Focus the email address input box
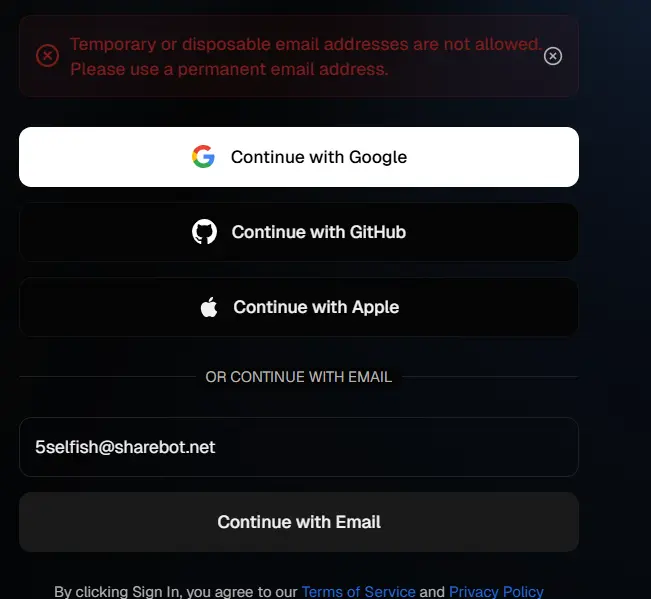651x599 pixels. [299, 447]
